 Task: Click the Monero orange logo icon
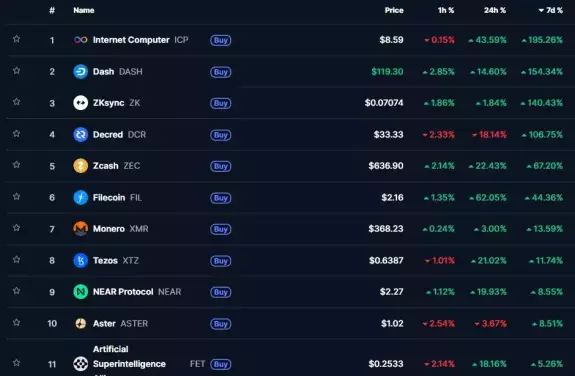pyautogui.click(x=81, y=229)
